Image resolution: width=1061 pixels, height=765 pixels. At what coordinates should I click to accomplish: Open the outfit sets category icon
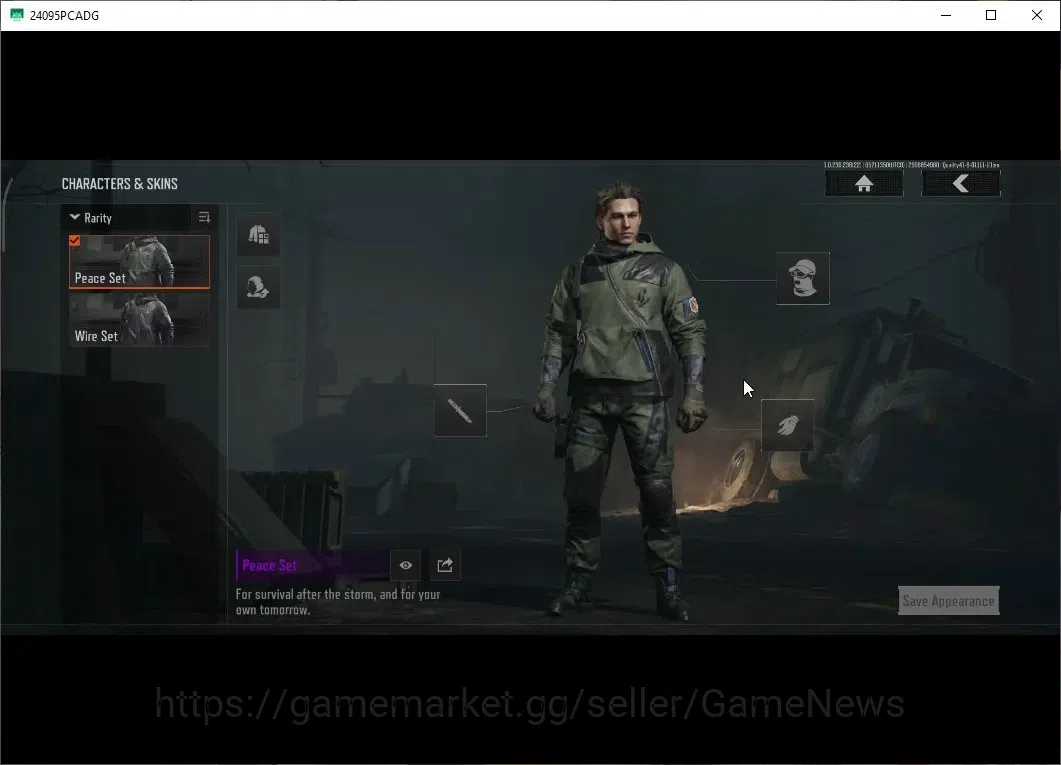coord(258,235)
